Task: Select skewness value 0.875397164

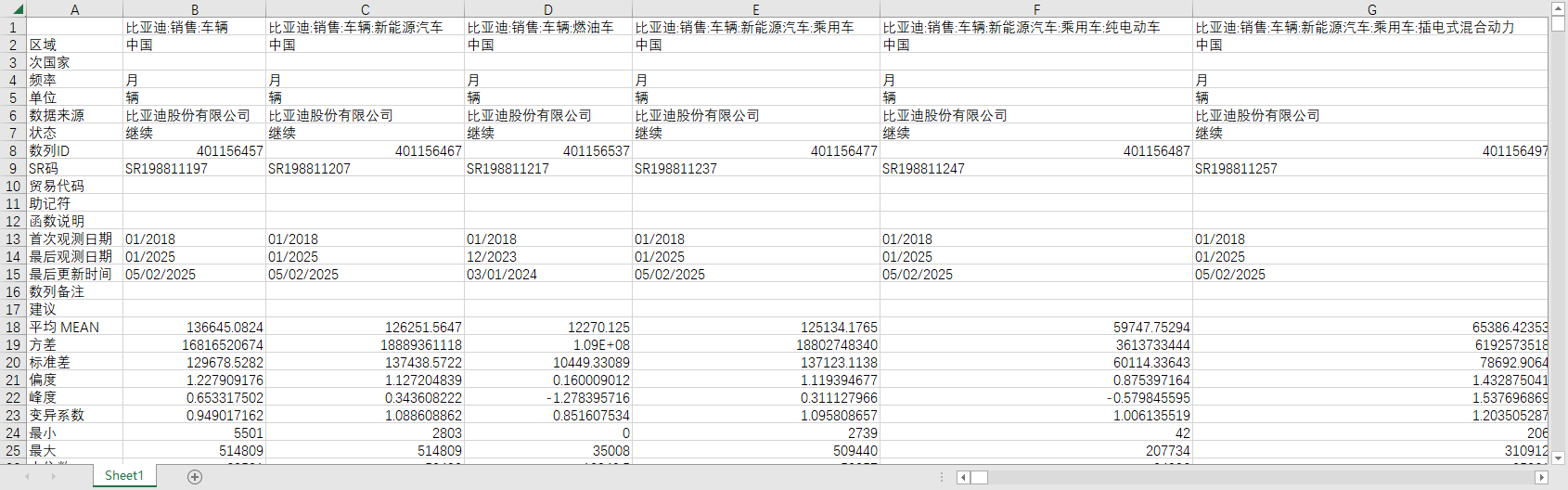Action: click(1036, 380)
